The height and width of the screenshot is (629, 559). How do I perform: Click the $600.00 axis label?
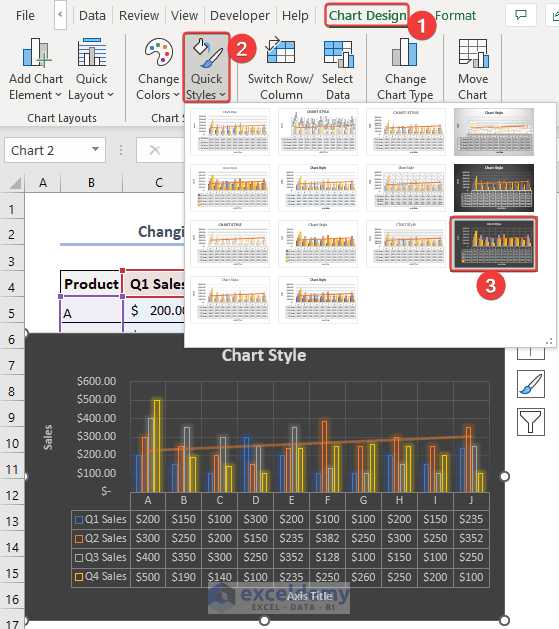point(96,381)
